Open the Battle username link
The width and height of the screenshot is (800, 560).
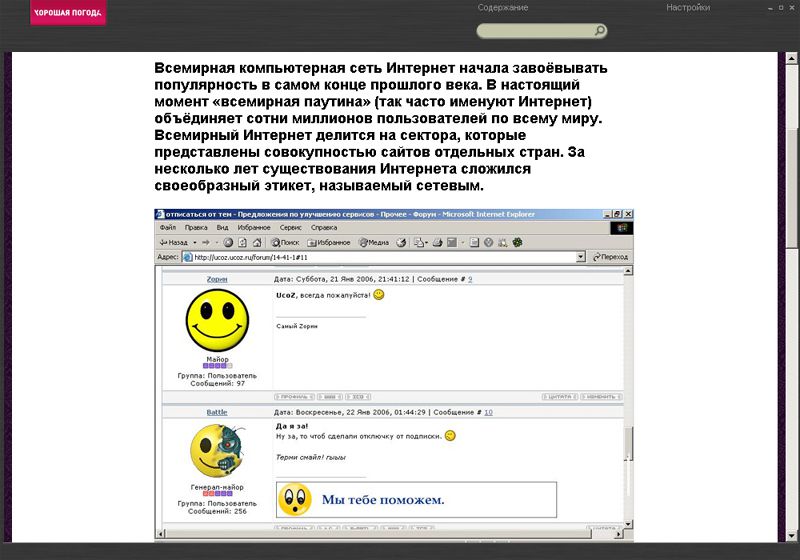pos(217,412)
